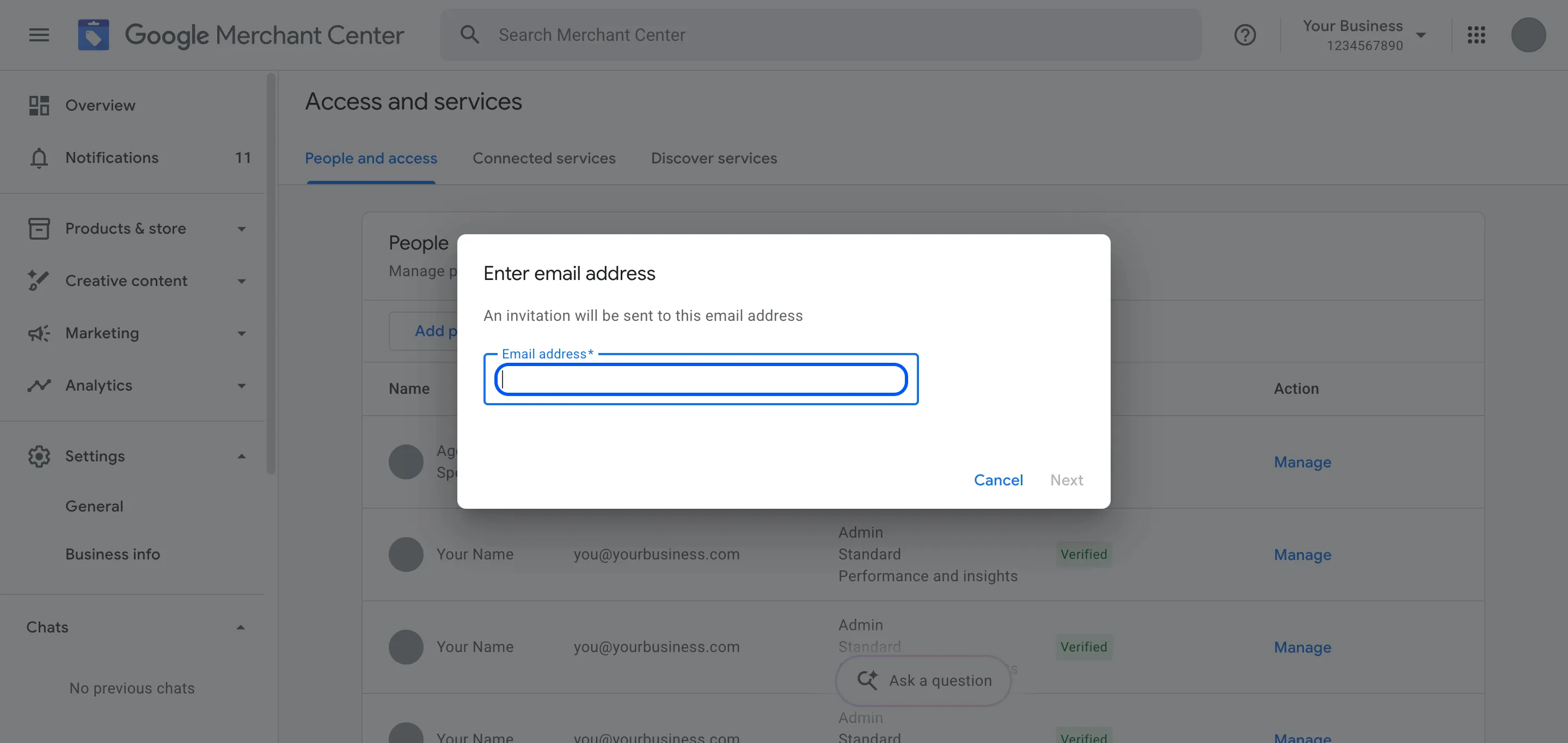Open Business info settings page
Image resolution: width=1568 pixels, height=743 pixels.
pyautogui.click(x=113, y=554)
